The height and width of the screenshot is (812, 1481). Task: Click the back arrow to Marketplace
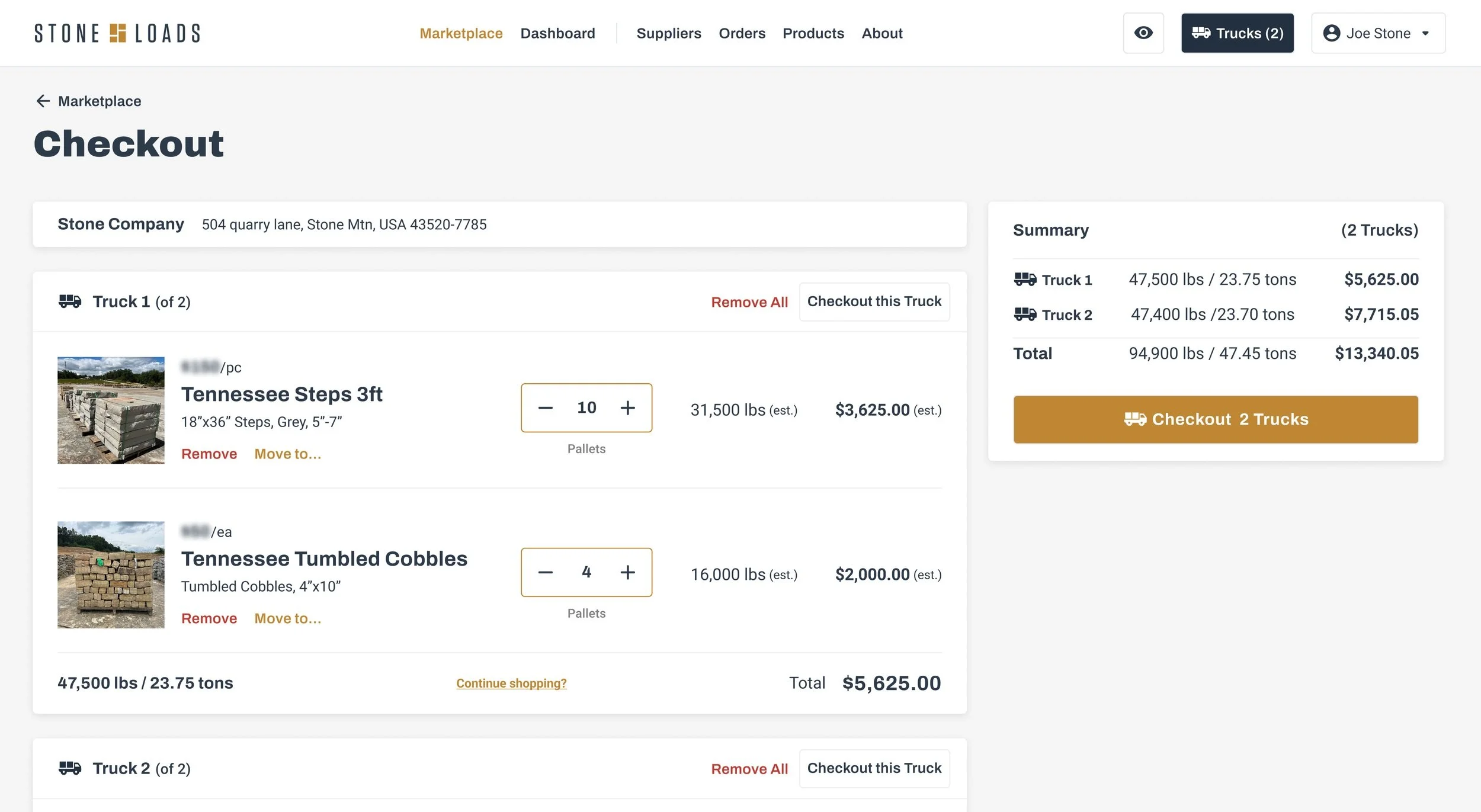pyautogui.click(x=43, y=101)
